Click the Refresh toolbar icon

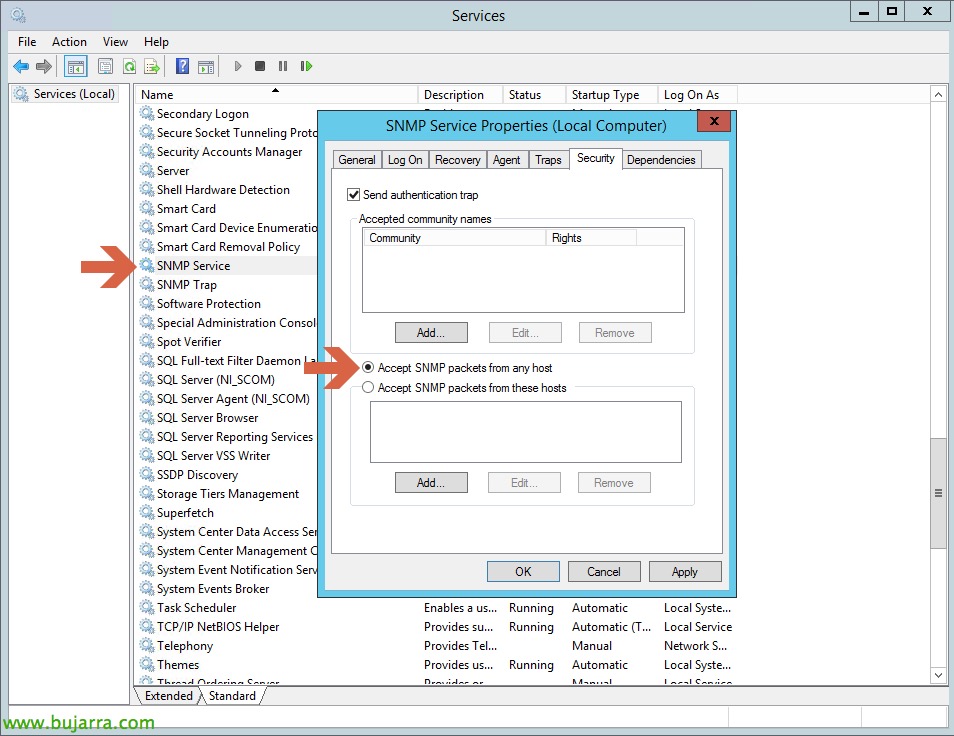129,66
